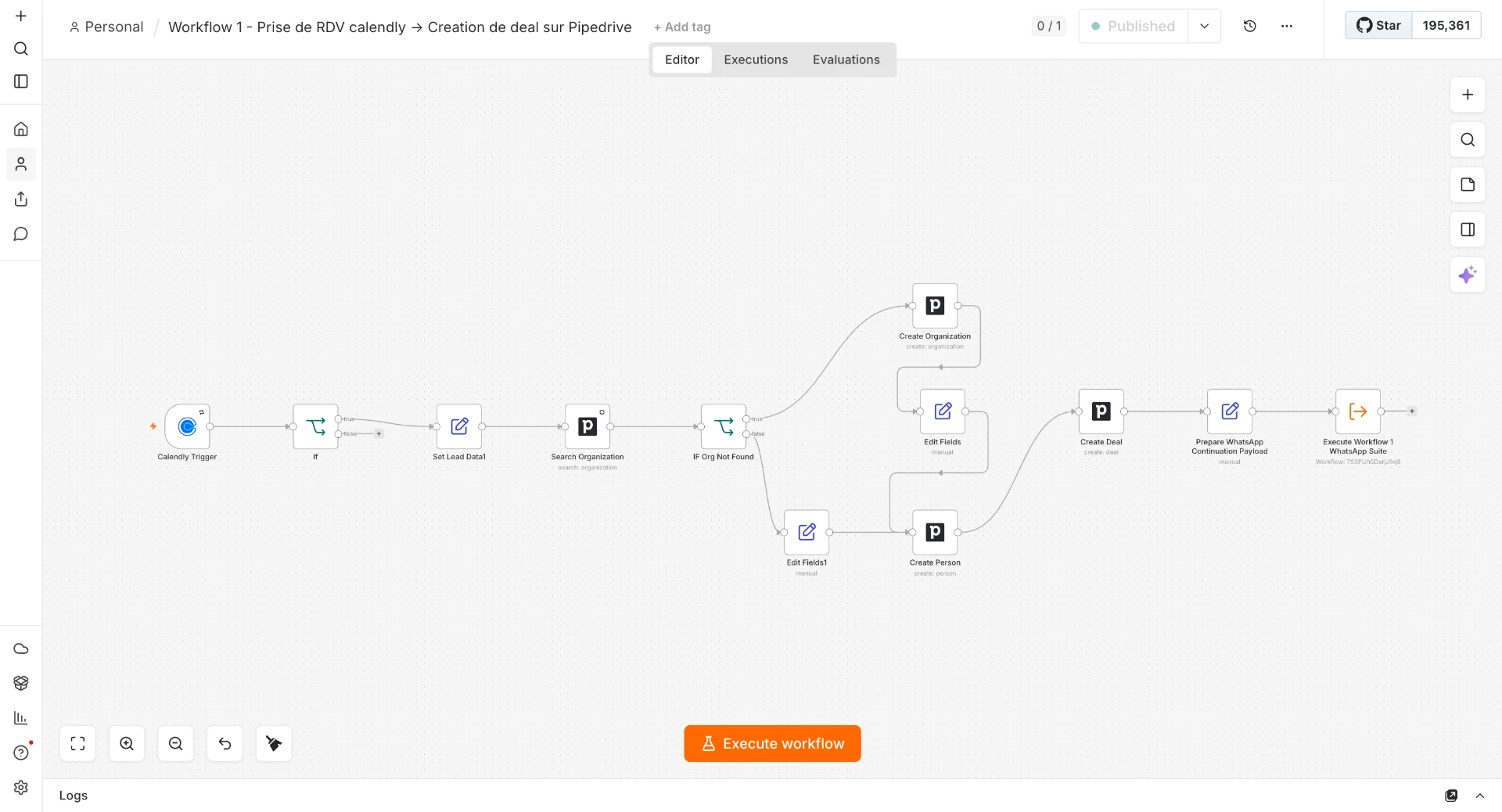
Task: Click the GitHub Star button
Action: coord(1379,26)
